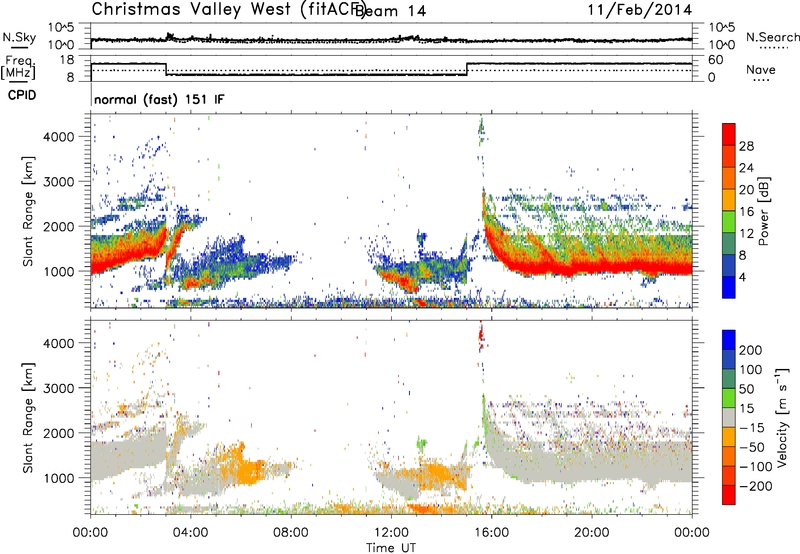
Task: Click the '-200' tick on velocity colorbar
Action: [x=756, y=486]
